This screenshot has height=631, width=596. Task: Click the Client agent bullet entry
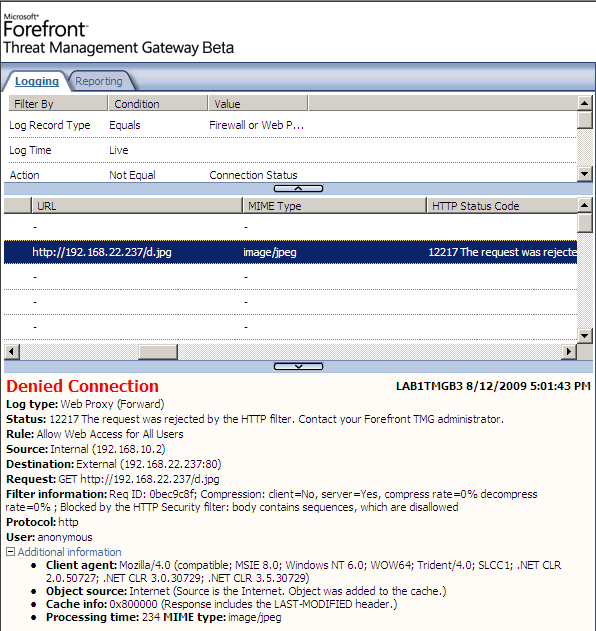[x=303, y=571]
